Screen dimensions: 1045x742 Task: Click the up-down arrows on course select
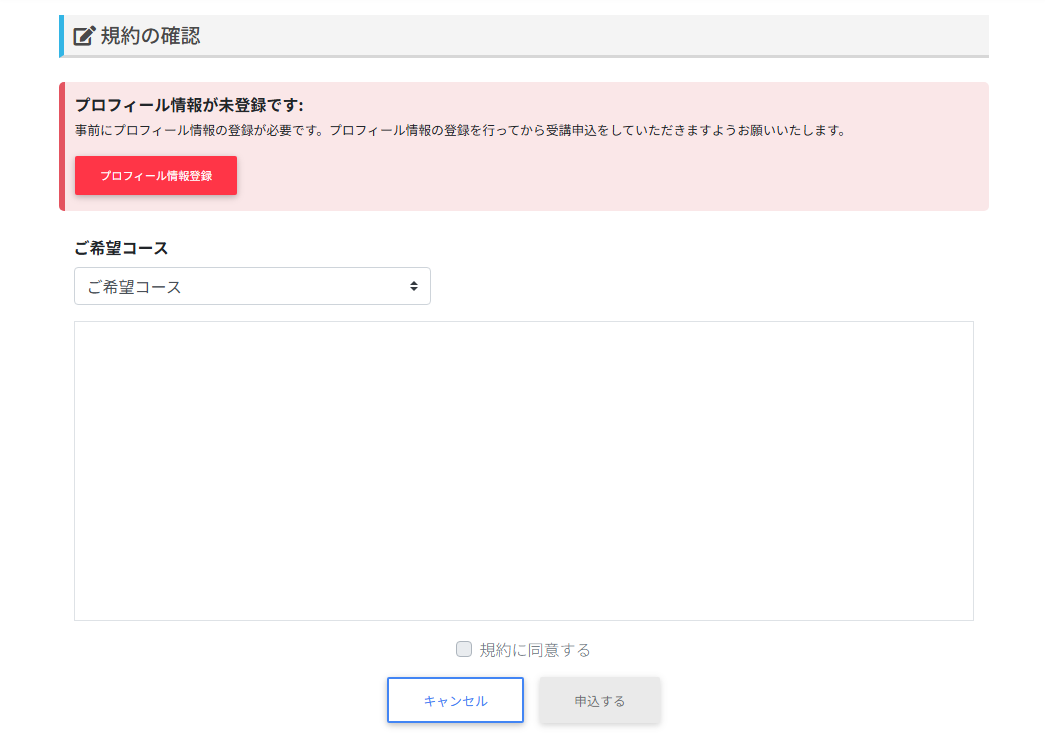tap(413, 286)
